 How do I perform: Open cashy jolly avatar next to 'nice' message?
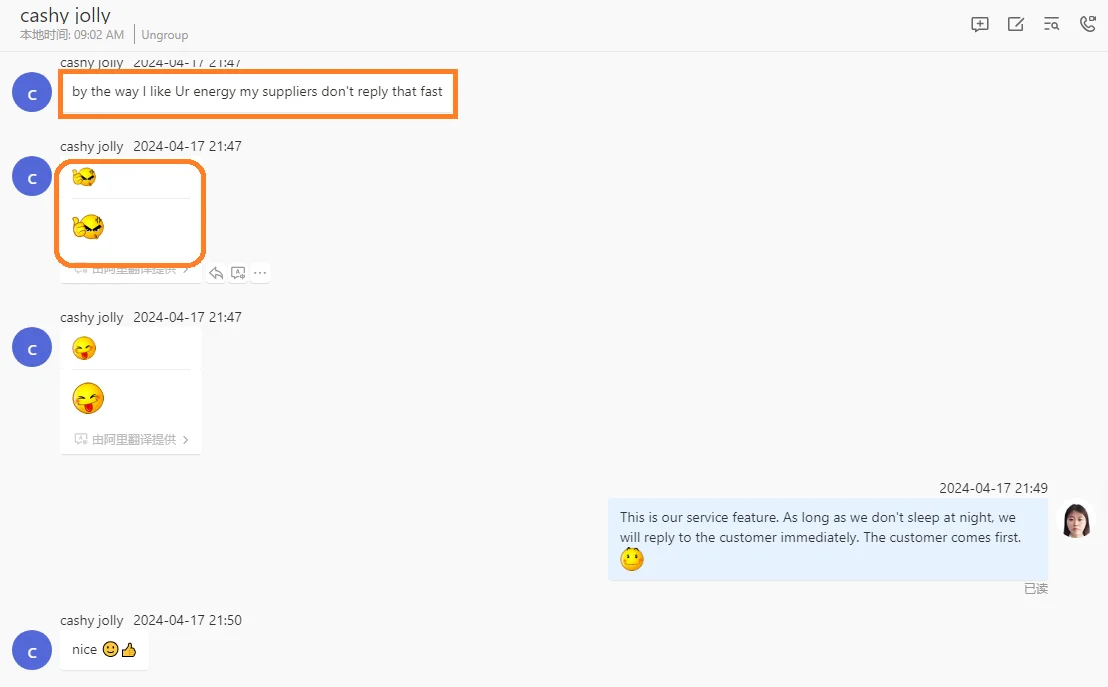coord(32,650)
